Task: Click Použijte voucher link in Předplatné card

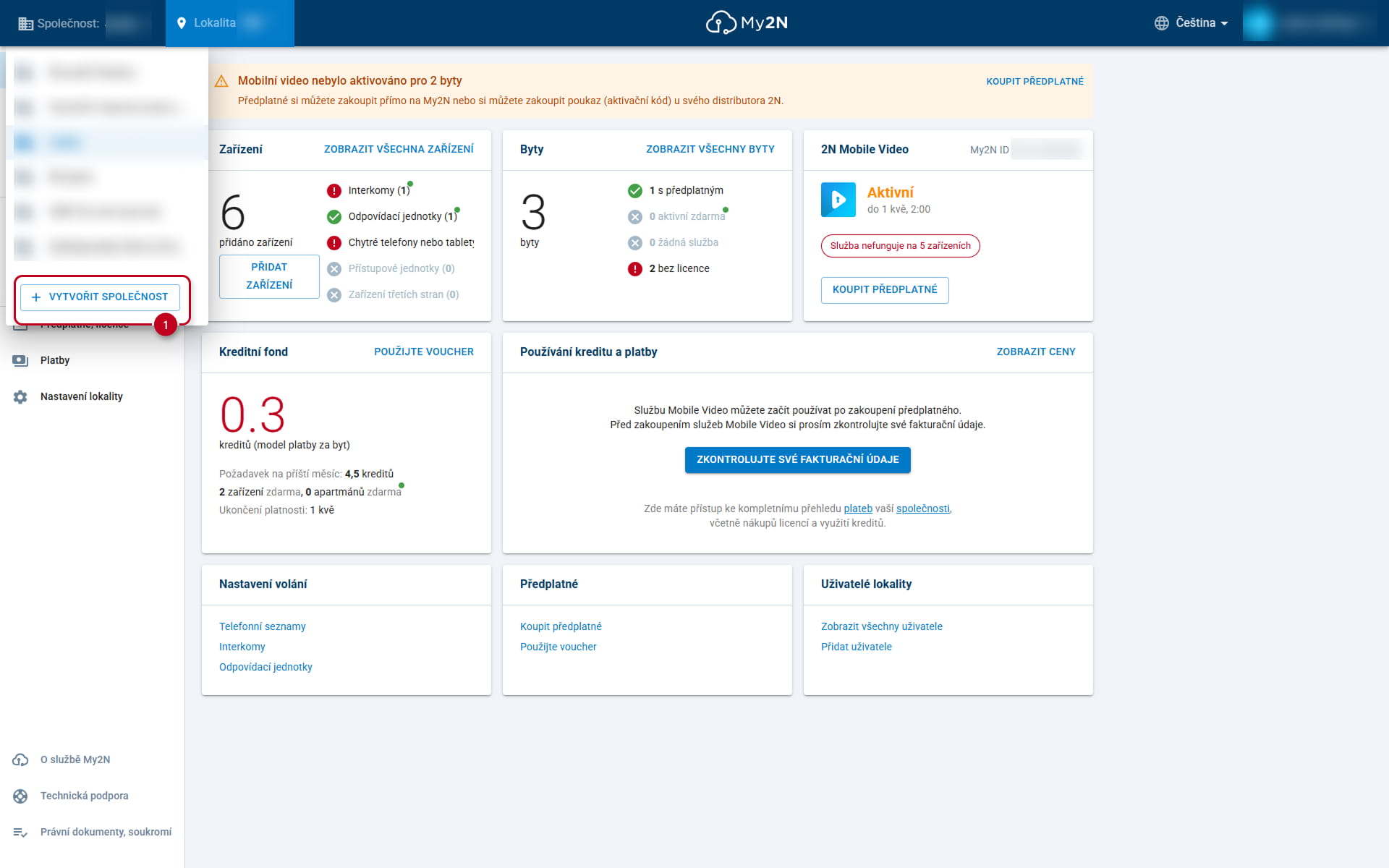Action: 558,647
